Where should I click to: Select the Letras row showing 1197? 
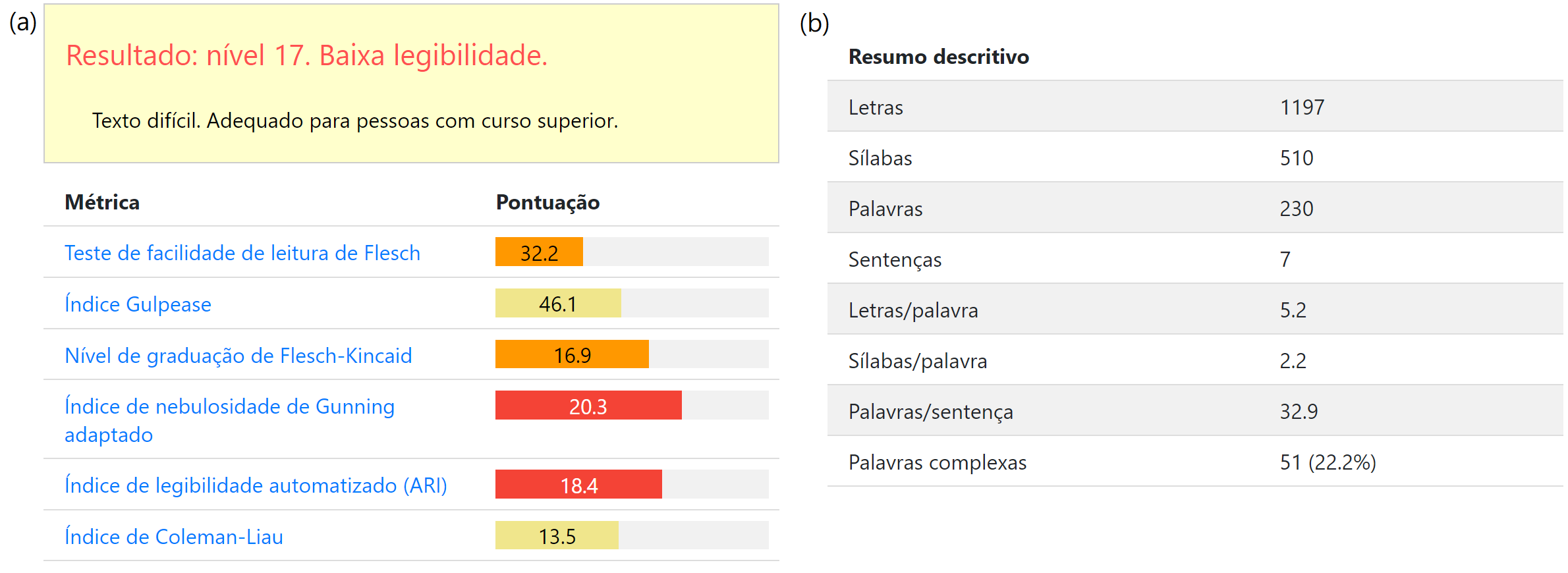coord(1194,107)
